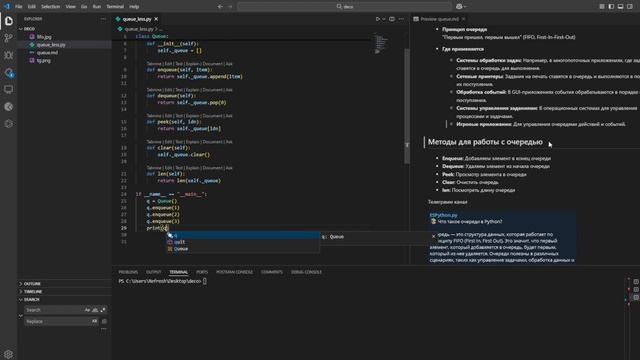640x360 pixels.
Task: Switch to the Debug Console tab
Action: (x=306, y=272)
